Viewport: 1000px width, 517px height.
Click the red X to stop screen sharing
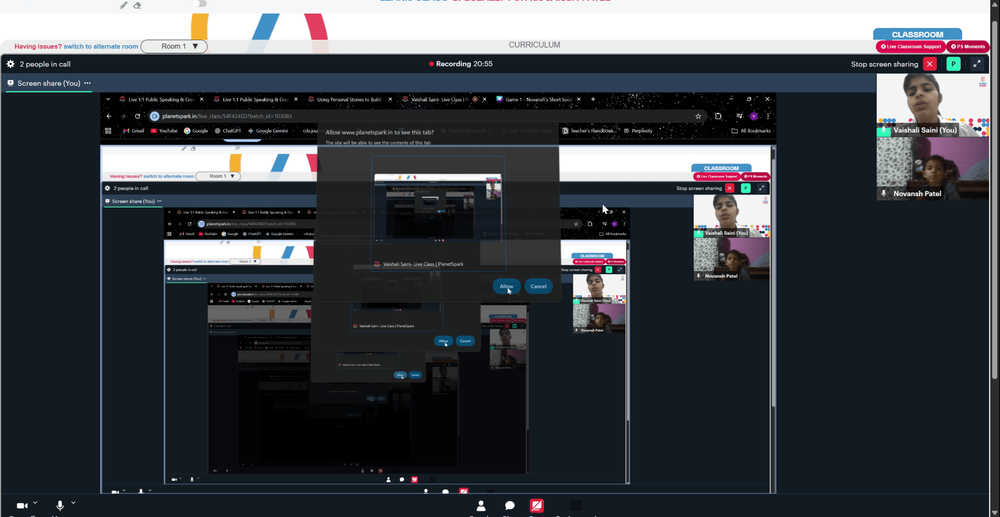[930, 64]
